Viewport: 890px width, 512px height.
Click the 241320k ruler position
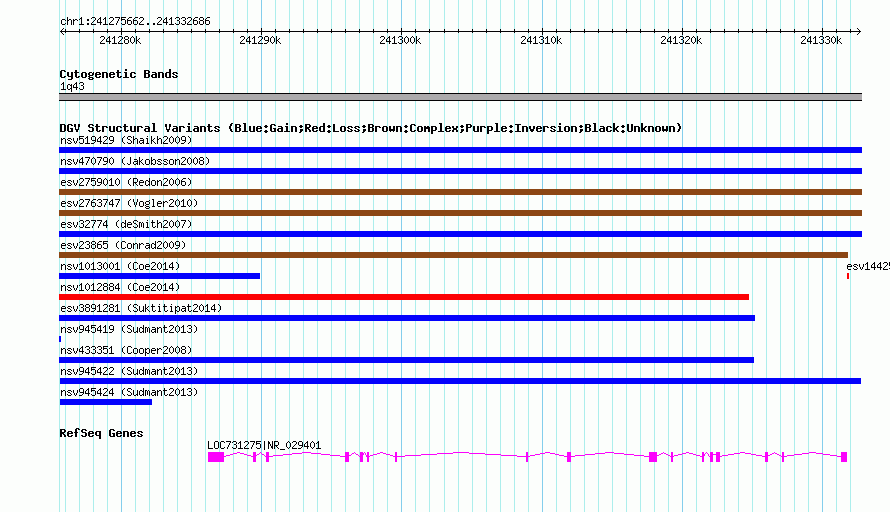(x=681, y=40)
